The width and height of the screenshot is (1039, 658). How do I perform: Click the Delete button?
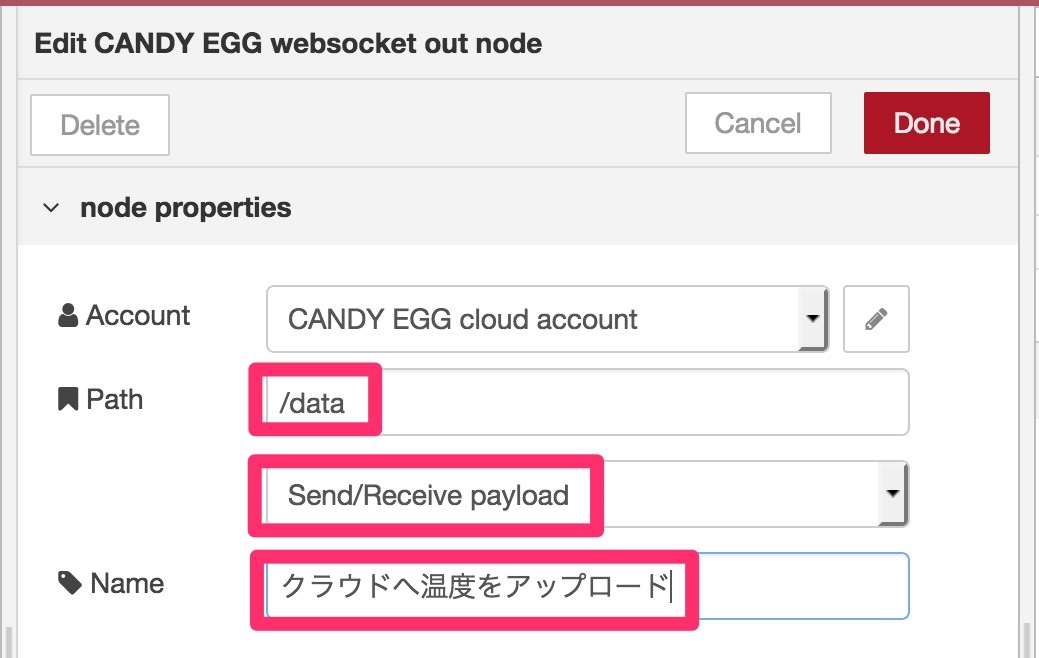[100, 125]
